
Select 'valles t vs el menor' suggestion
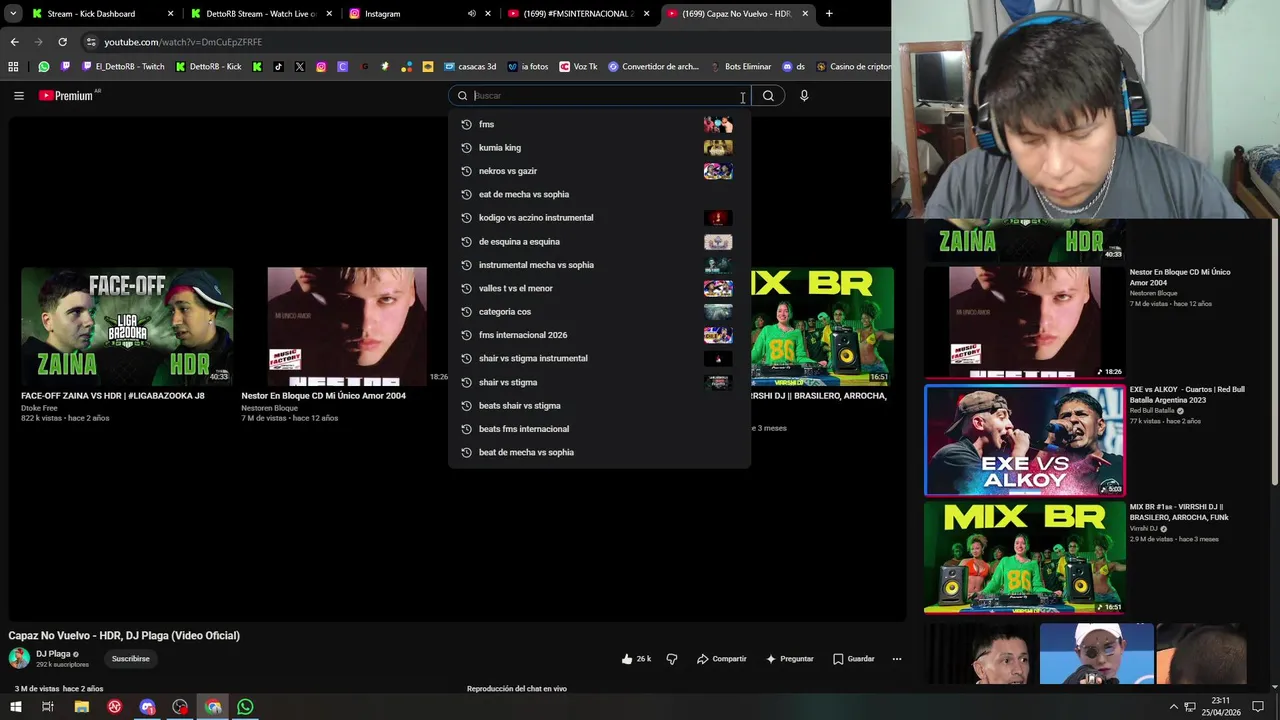599,288
